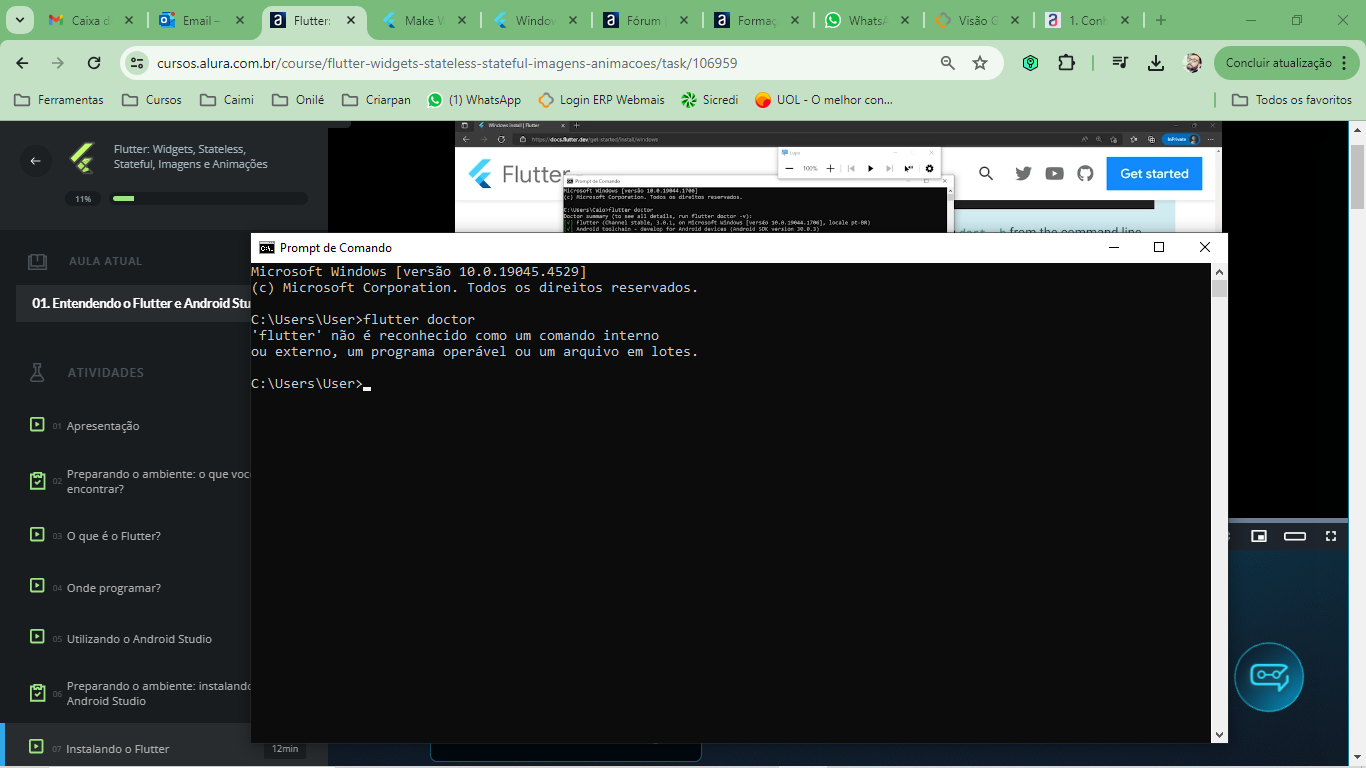Open the tab search dropdown arrow
Image resolution: width=1366 pixels, height=768 pixels.
pyautogui.click(x=20, y=20)
